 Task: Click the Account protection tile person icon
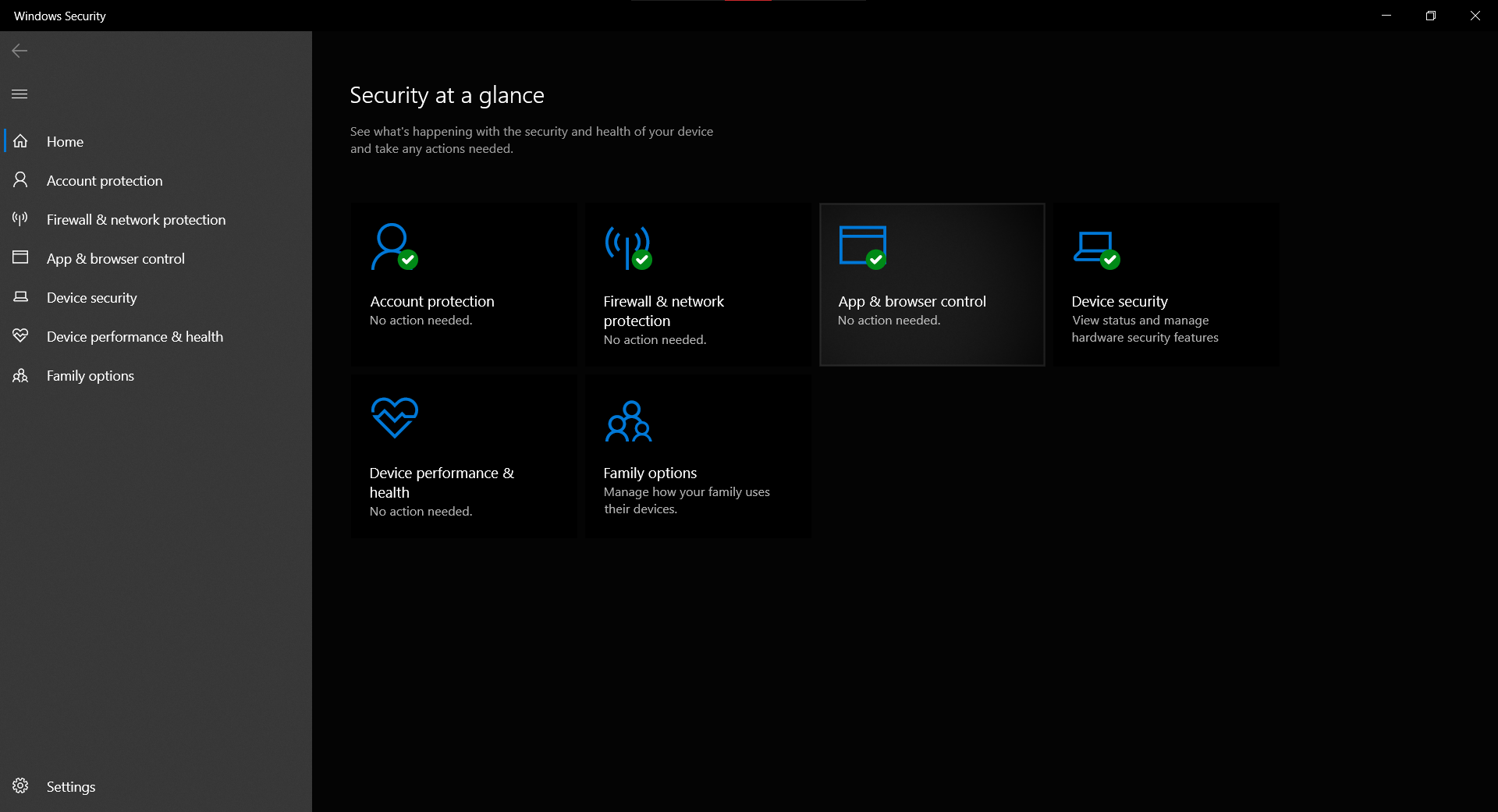click(394, 246)
